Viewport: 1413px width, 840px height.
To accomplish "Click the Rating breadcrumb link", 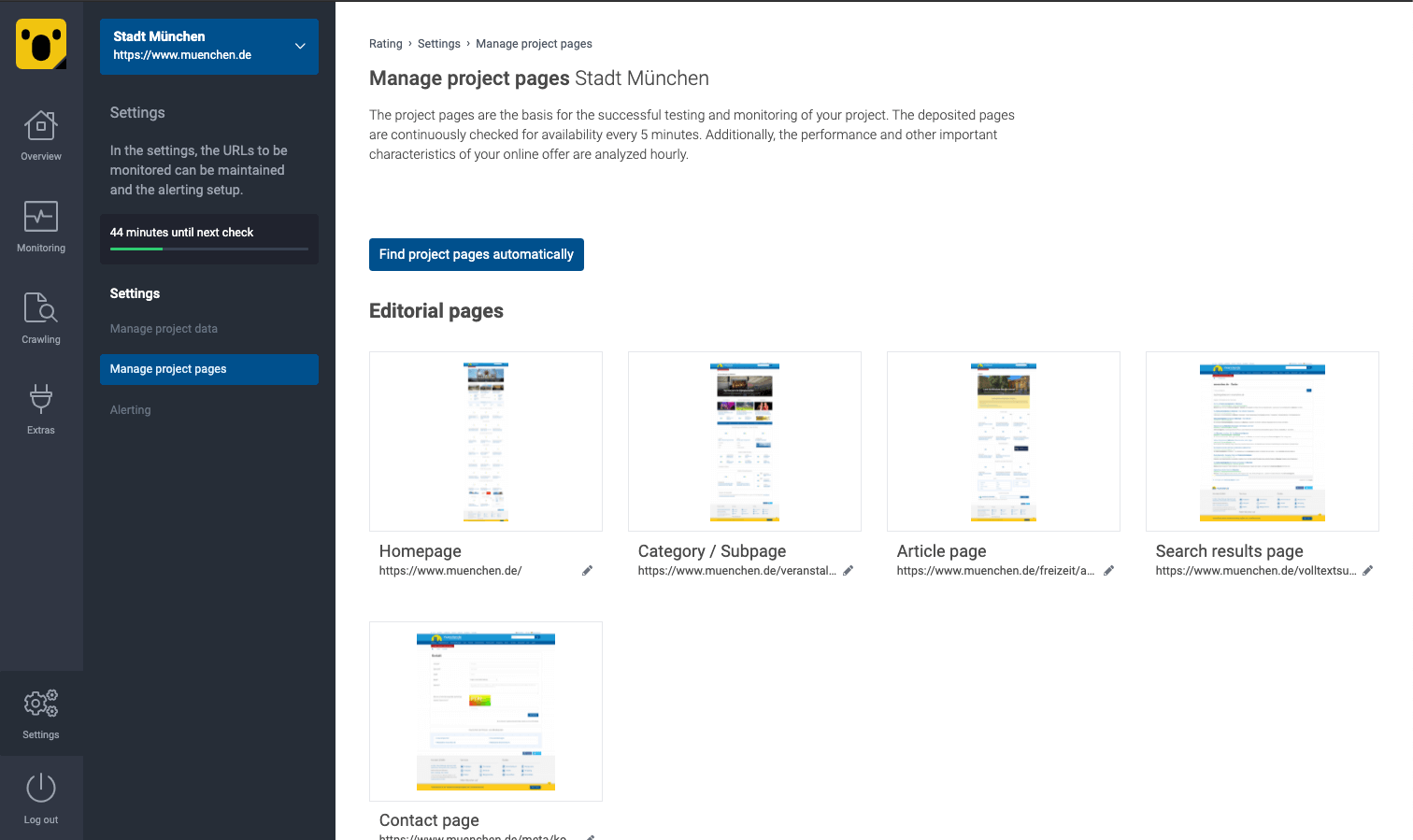I will 385,44.
